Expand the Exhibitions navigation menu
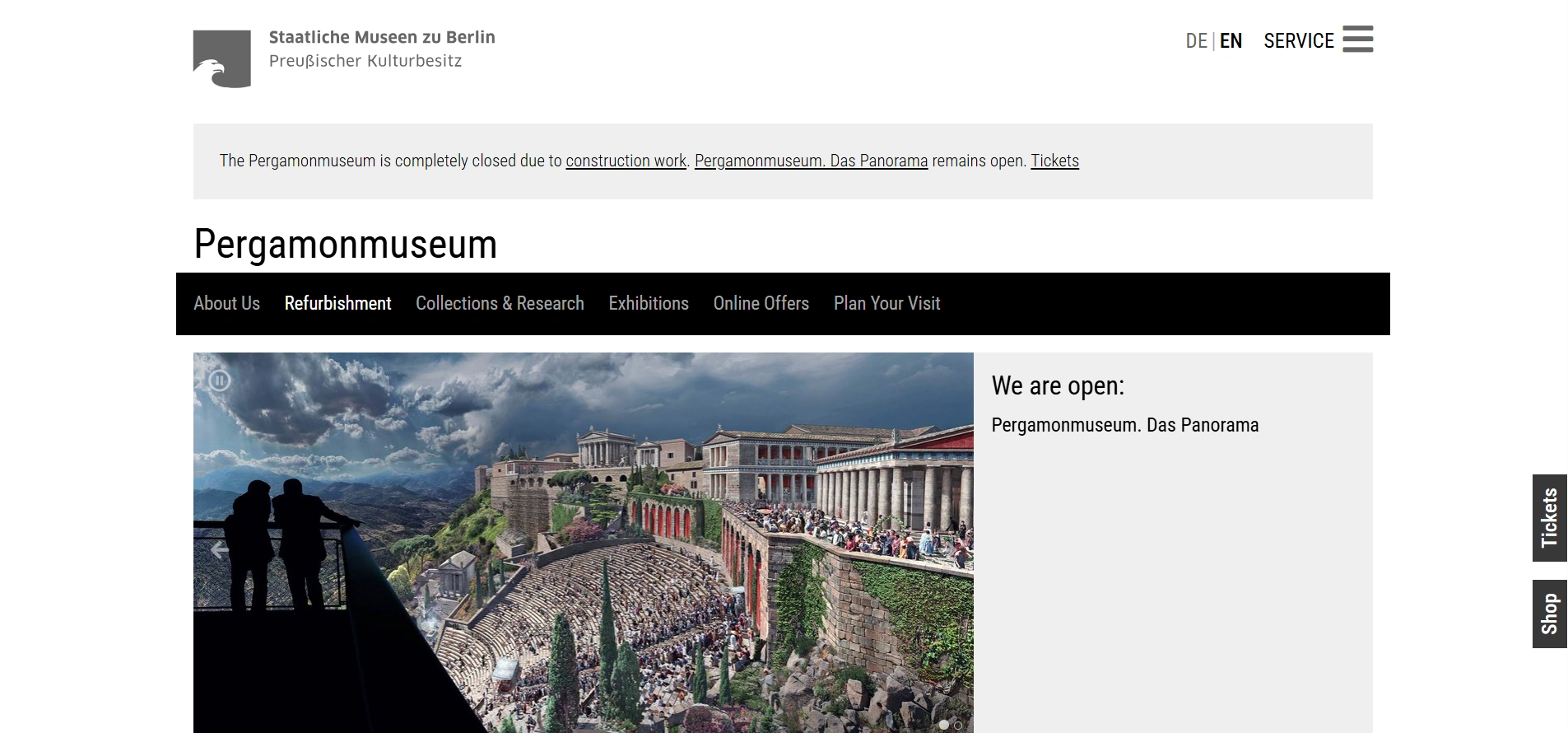1568x733 pixels. [x=648, y=303]
